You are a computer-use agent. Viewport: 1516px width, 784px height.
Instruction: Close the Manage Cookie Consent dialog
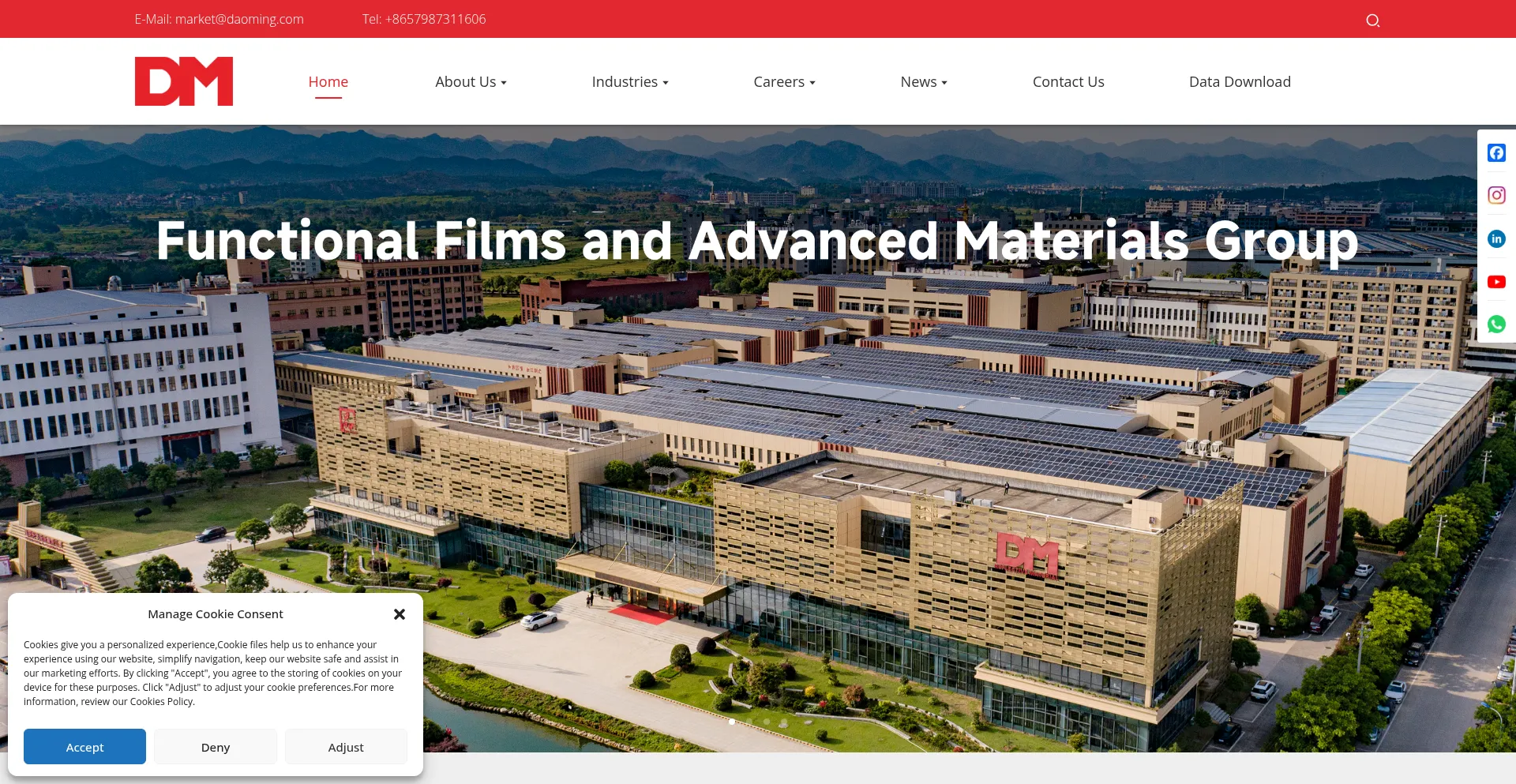click(400, 614)
